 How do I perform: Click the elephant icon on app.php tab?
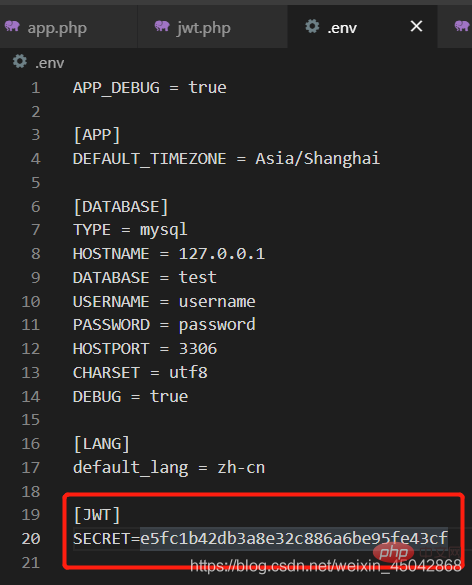click(x=12, y=26)
